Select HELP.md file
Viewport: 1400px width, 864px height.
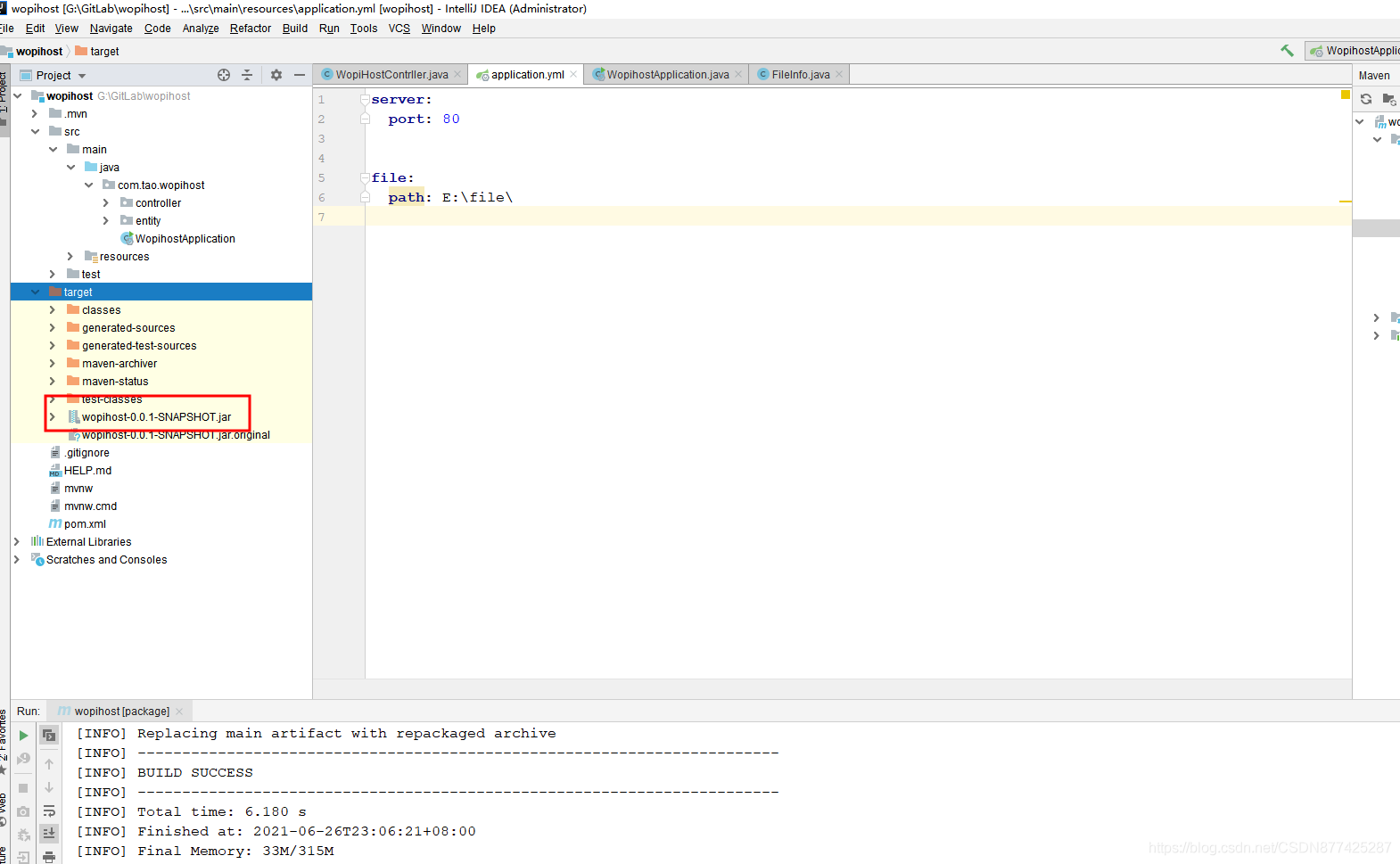[x=87, y=471]
